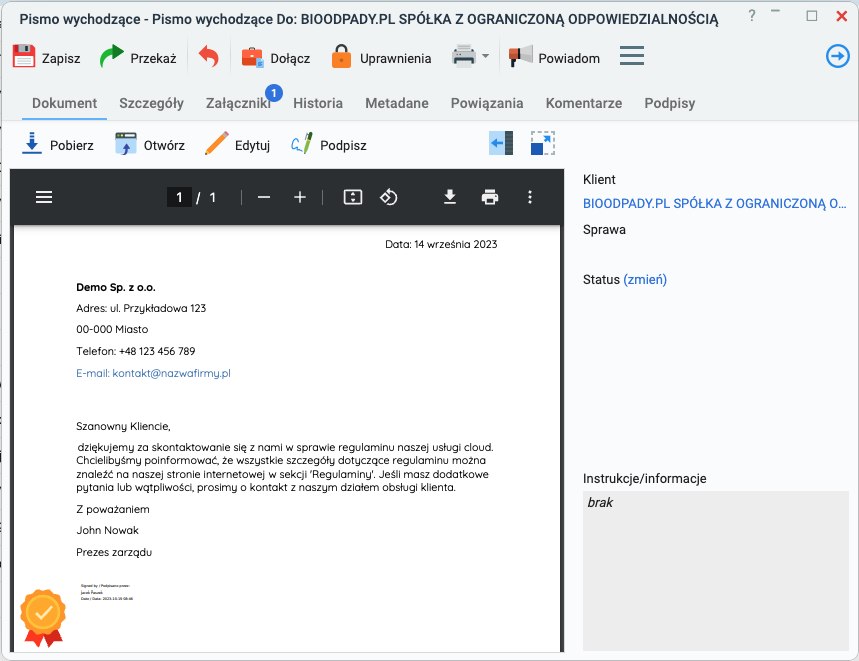The image size is (859, 661).
Task: Click the 'Demo Sp. z o.o.' heading
Action: click(116, 288)
